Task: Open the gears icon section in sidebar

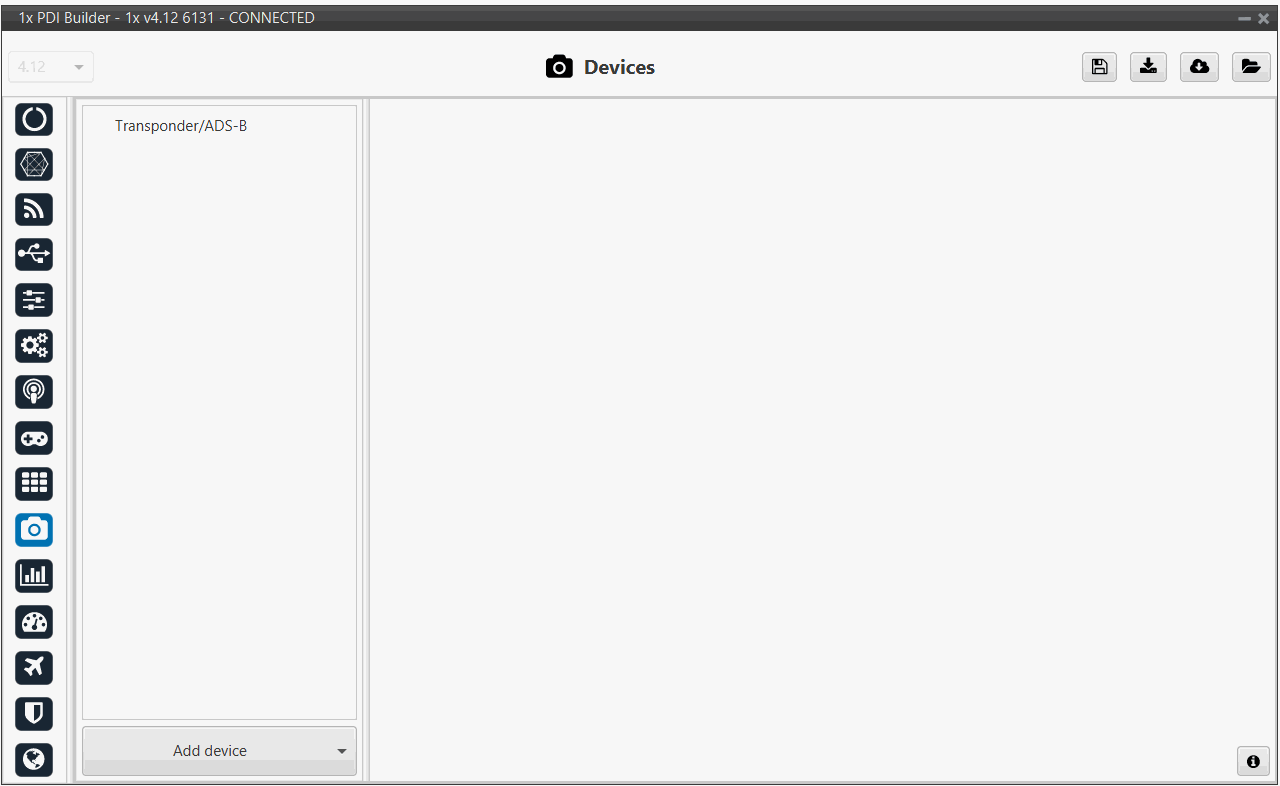Action: click(34, 346)
